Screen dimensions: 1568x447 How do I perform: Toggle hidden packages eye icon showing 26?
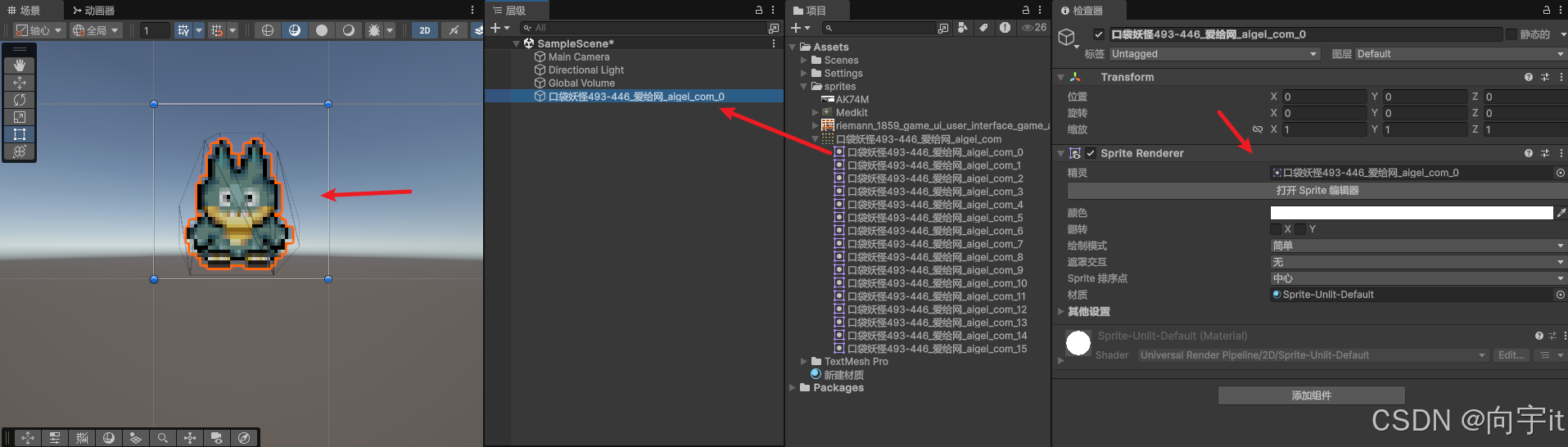1034,28
